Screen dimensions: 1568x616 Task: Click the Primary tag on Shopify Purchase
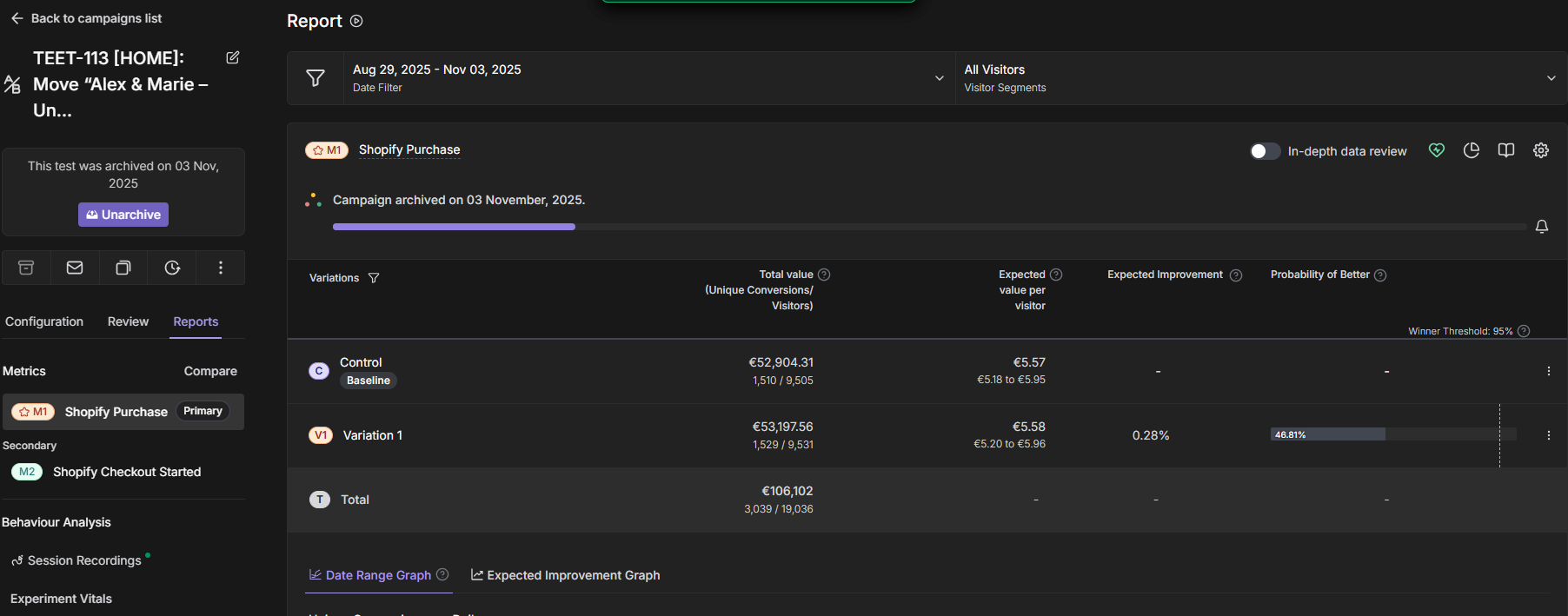click(x=203, y=411)
